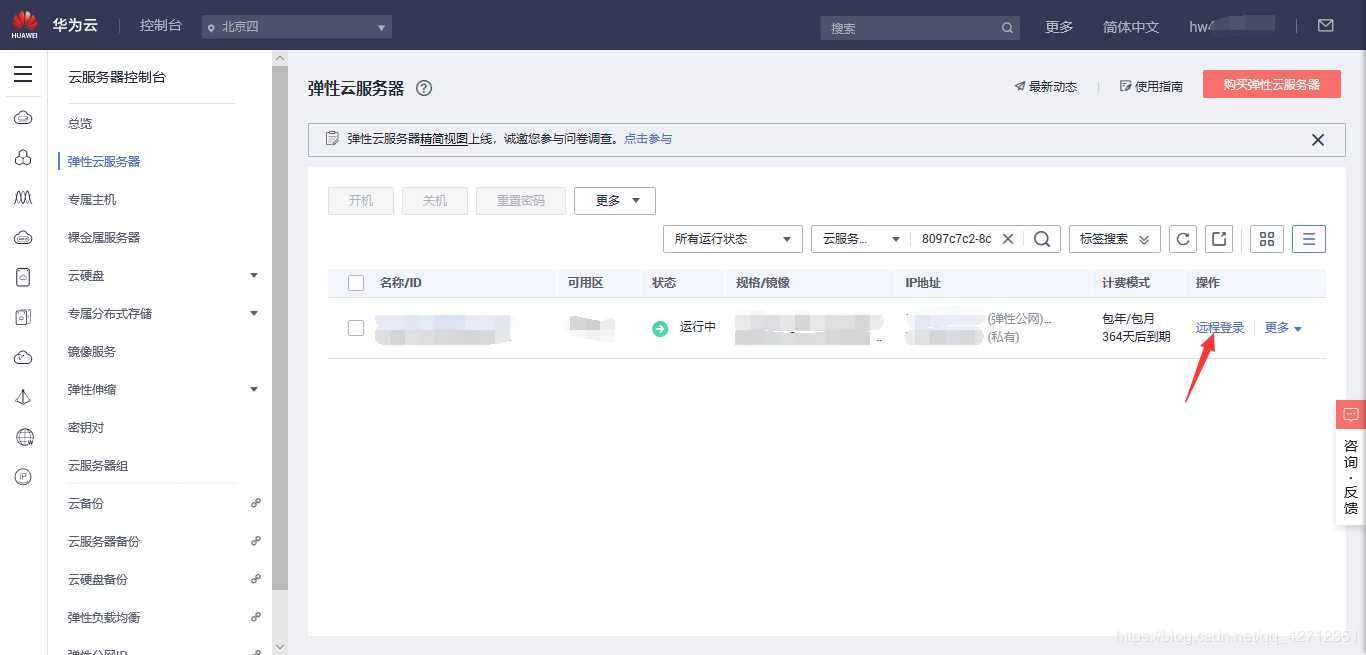The image size is (1366, 655).
Task: Expand 云硬盘 in sidebar
Action: (254, 275)
